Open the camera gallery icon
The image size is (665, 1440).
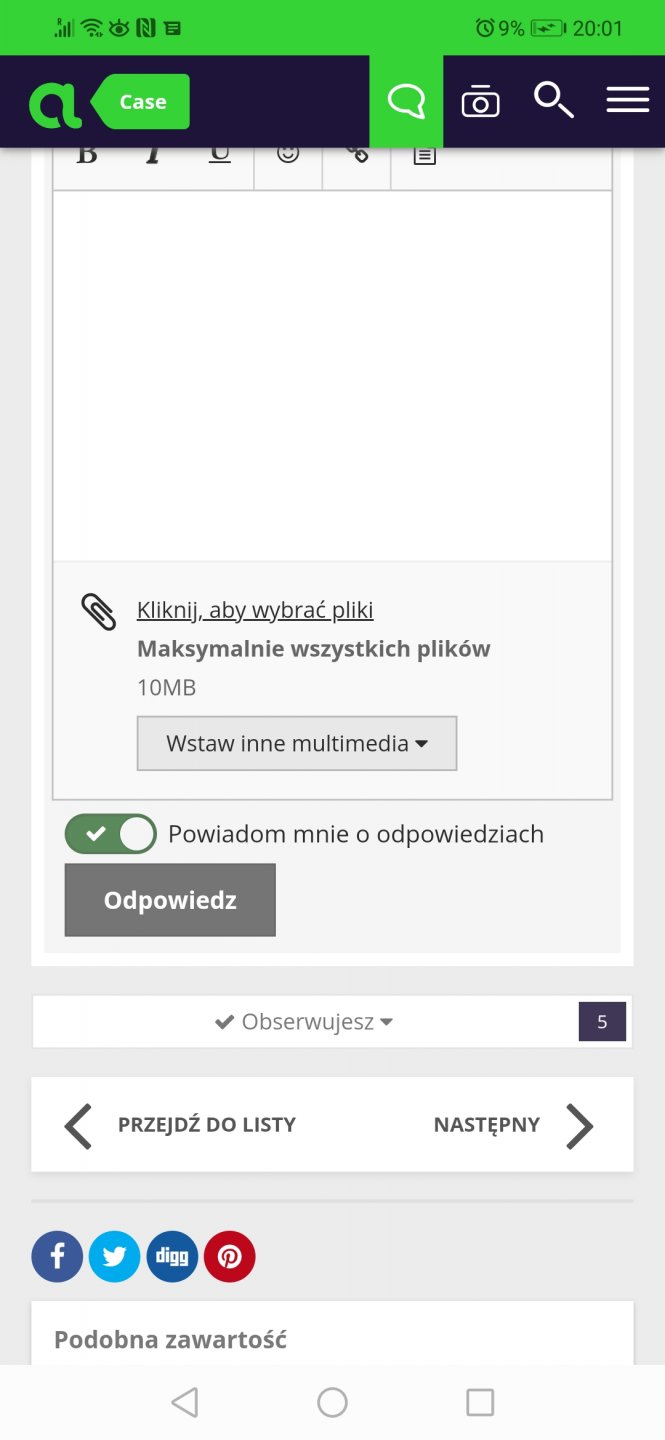click(480, 102)
